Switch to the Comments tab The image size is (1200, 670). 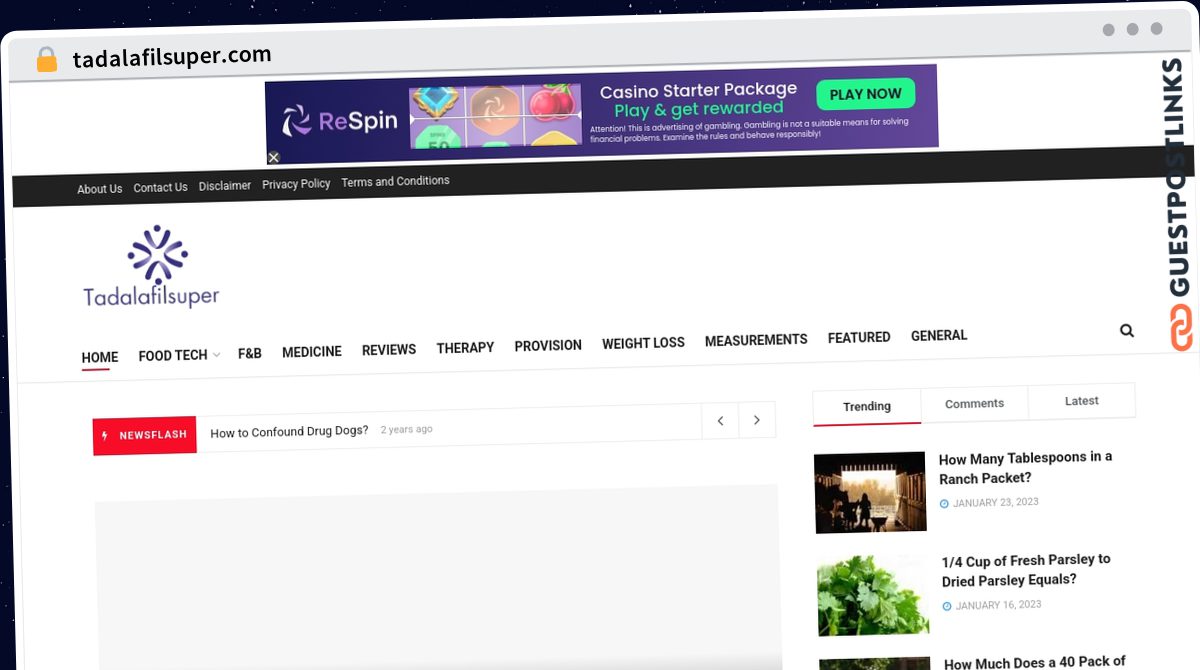point(974,403)
